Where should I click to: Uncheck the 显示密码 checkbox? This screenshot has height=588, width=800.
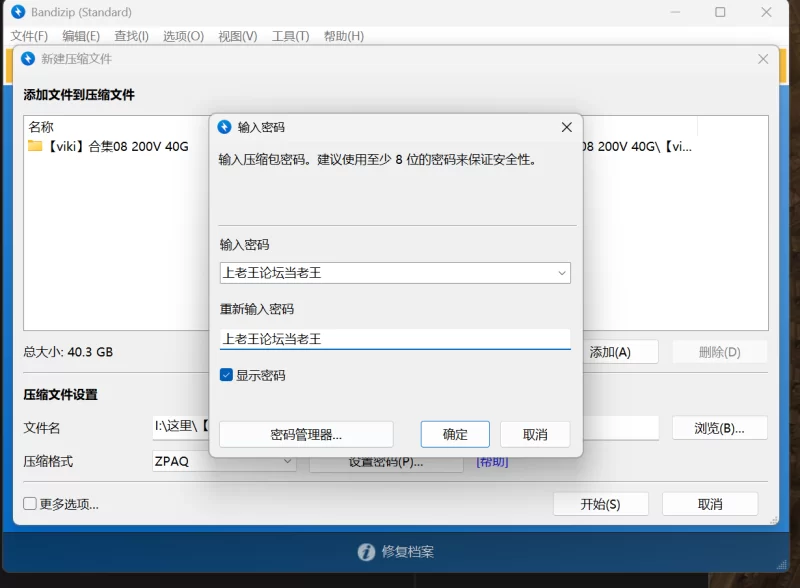click(x=226, y=375)
